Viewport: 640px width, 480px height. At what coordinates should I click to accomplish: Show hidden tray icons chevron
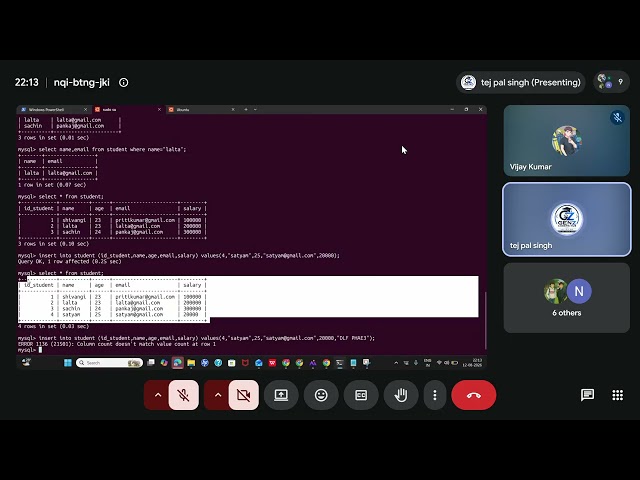(x=396, y=362)
